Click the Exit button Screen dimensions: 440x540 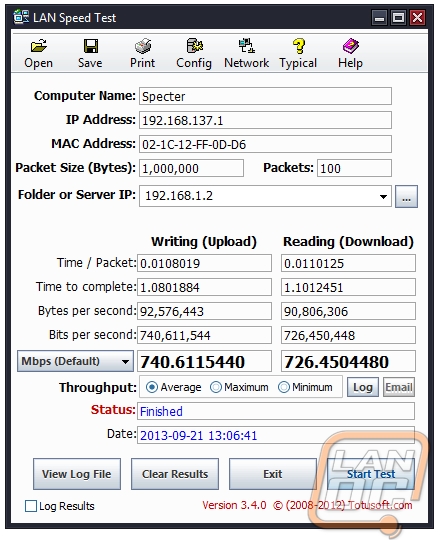(273, 474)
